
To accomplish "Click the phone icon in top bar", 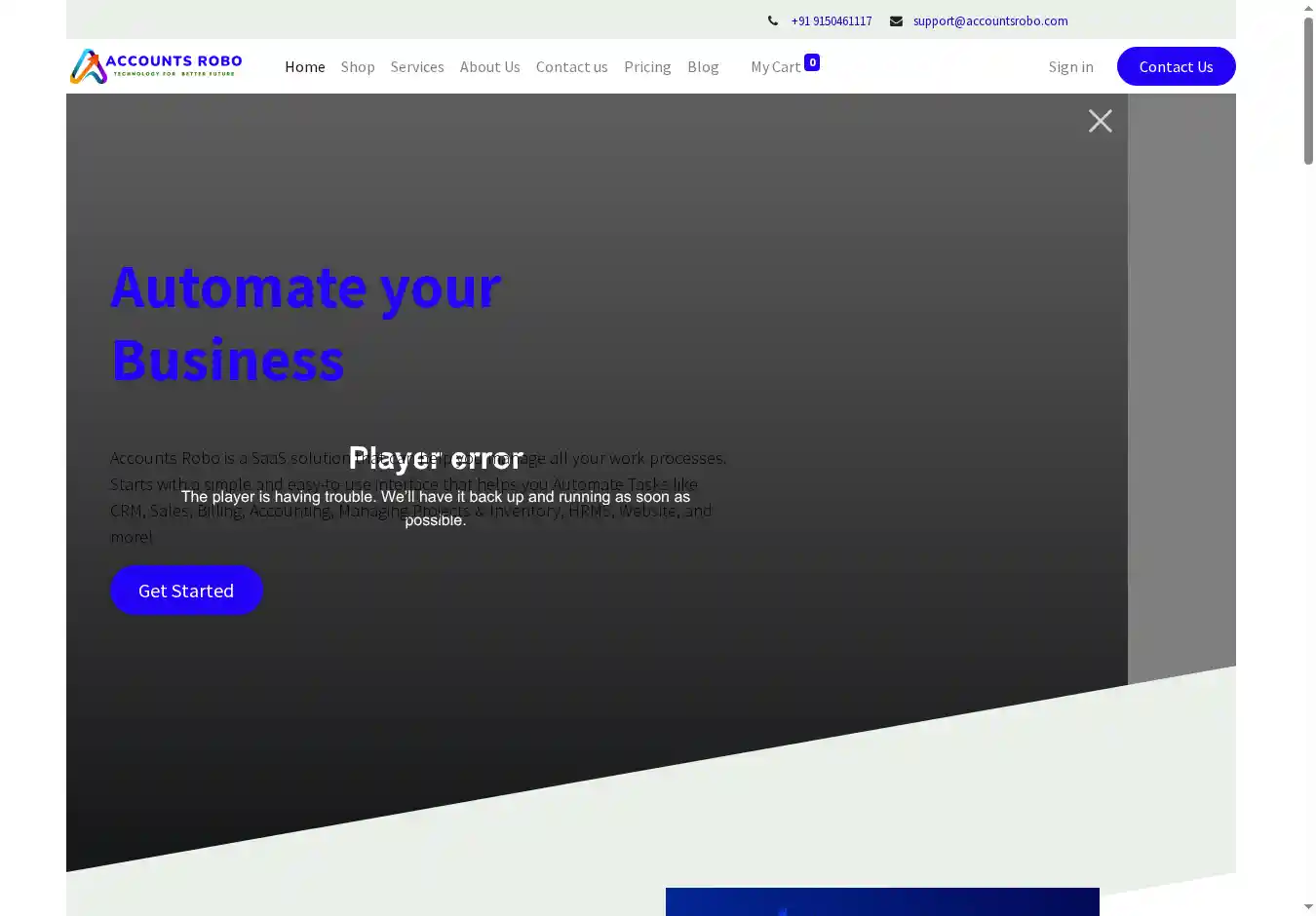I will point(773,20).
